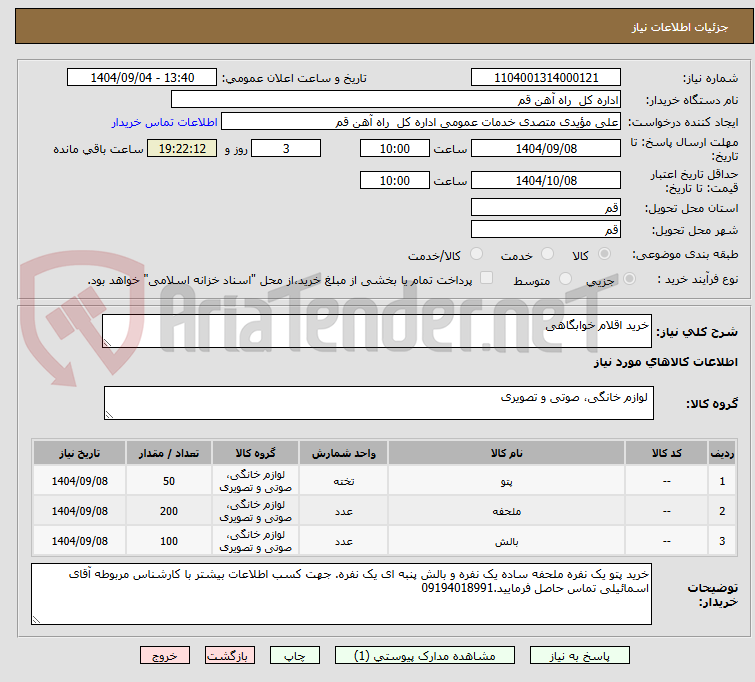Click the ردیف column header
The image size is (755, 682).
click(x=722, y=453)
